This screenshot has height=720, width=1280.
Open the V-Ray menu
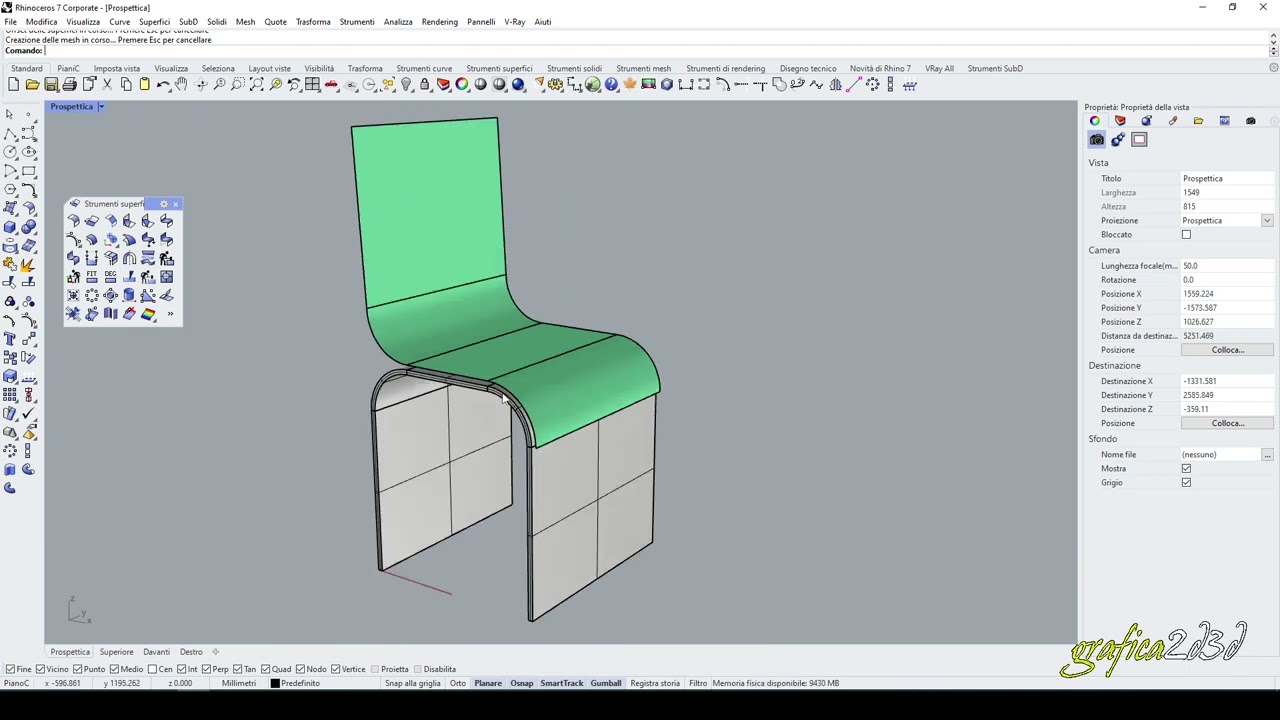pyautogui.click(x=514, y=21)
